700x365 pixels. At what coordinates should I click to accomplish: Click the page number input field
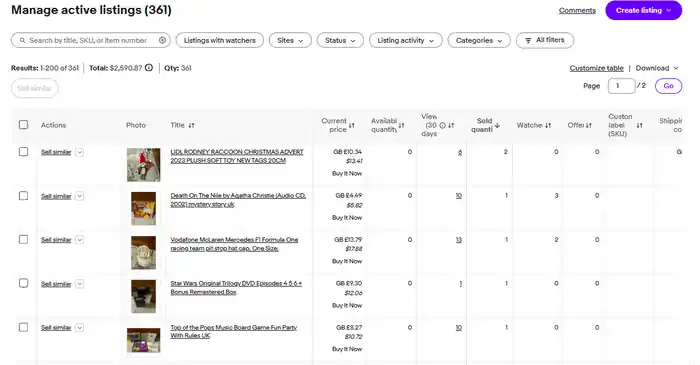621,86
